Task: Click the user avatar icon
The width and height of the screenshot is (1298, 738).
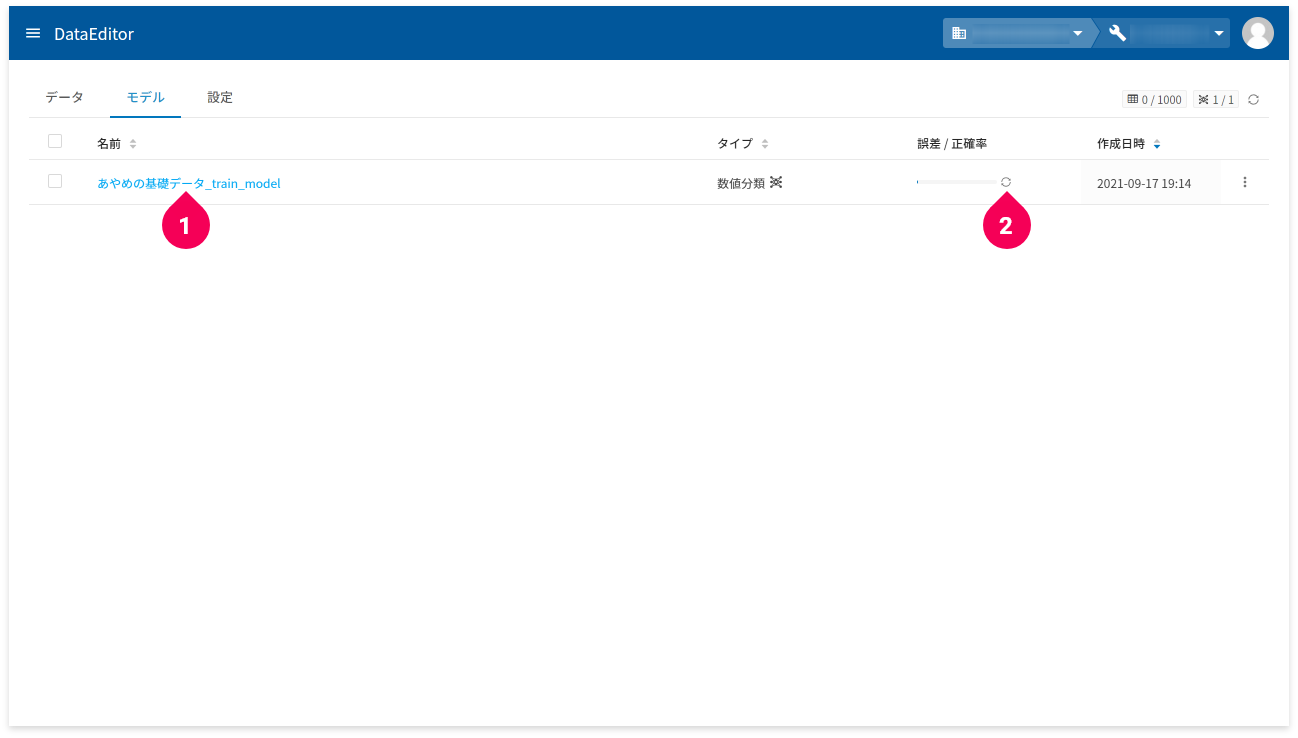Action: click(1257, 33)
